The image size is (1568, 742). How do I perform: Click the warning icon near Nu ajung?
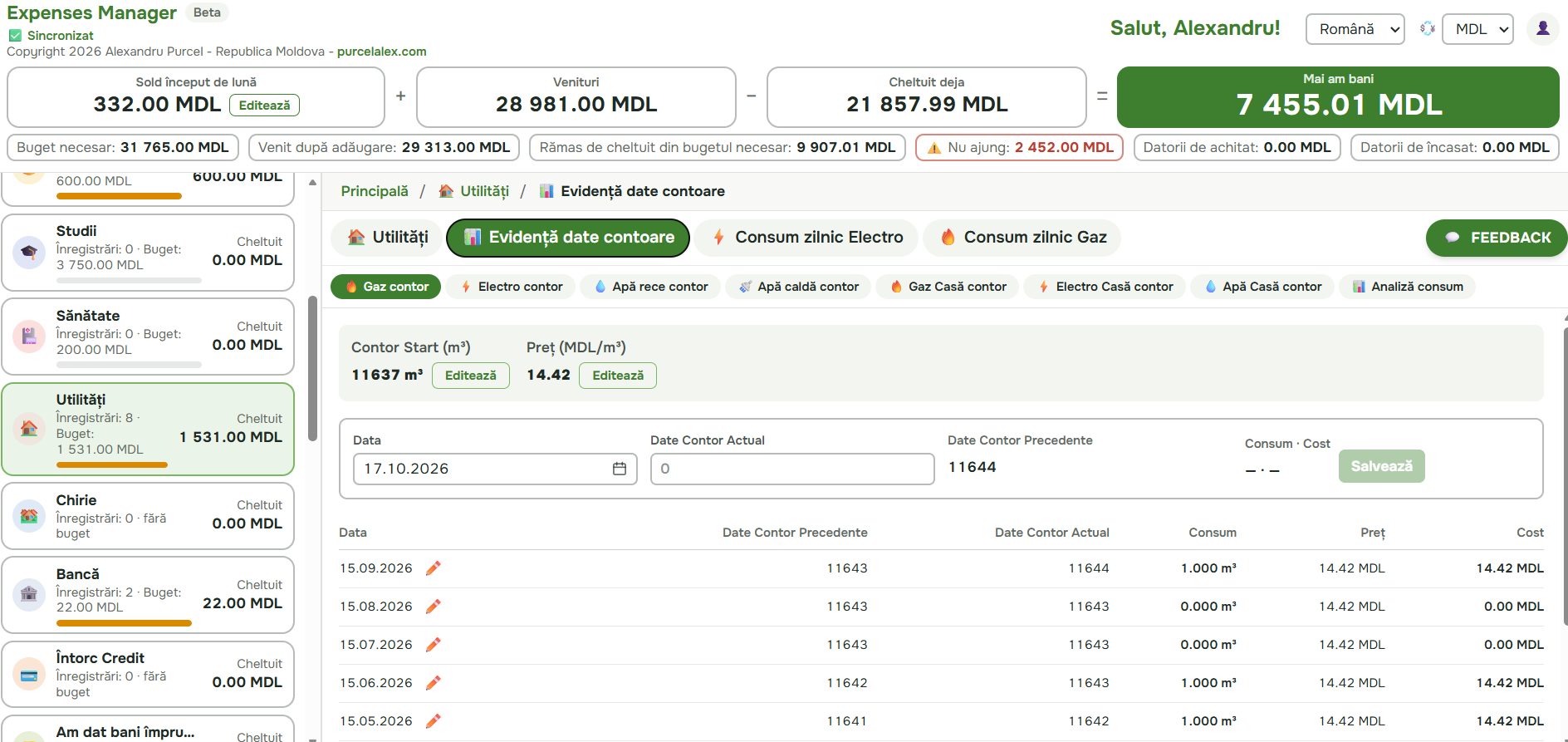pos(934,148)
